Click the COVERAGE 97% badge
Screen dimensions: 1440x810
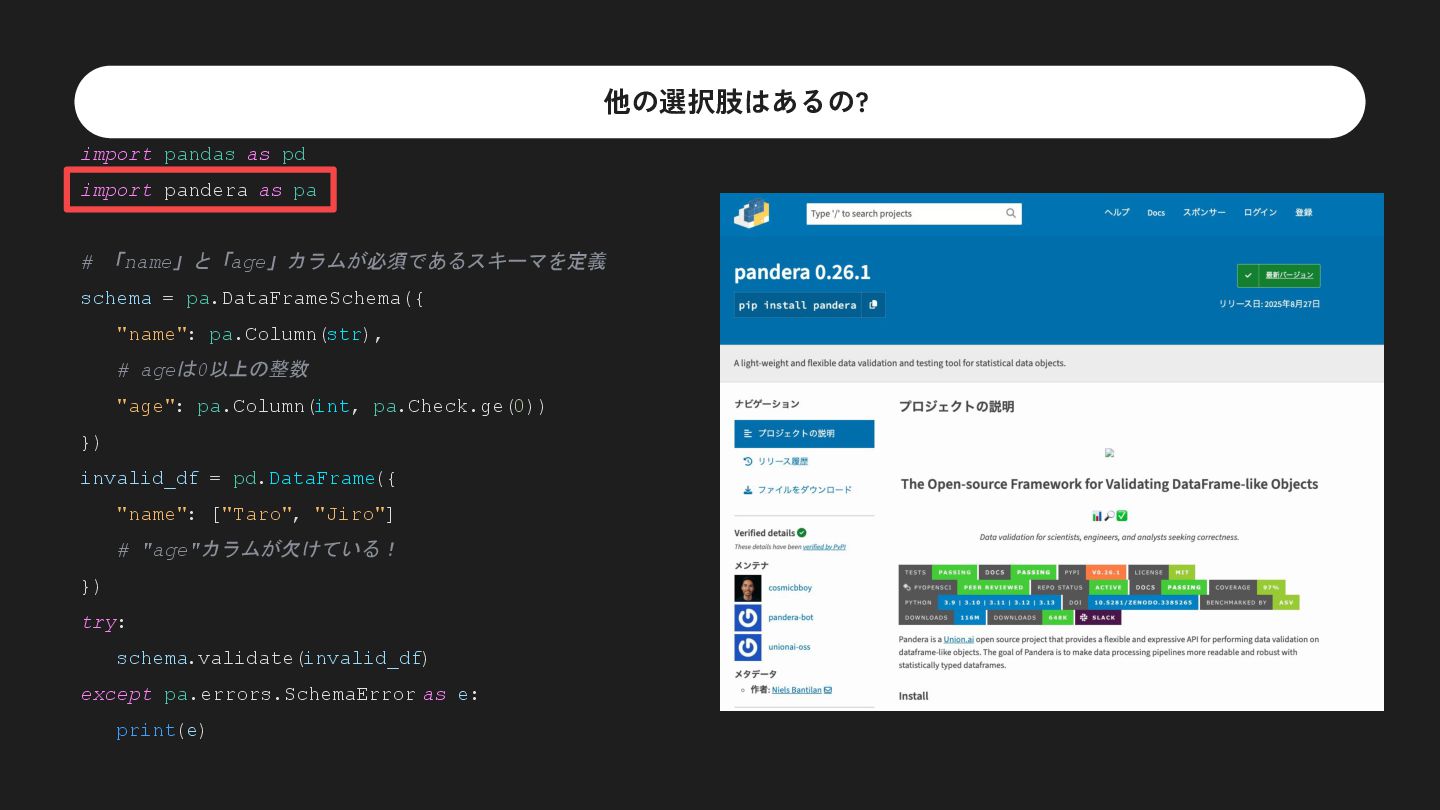click(1247, 588)
